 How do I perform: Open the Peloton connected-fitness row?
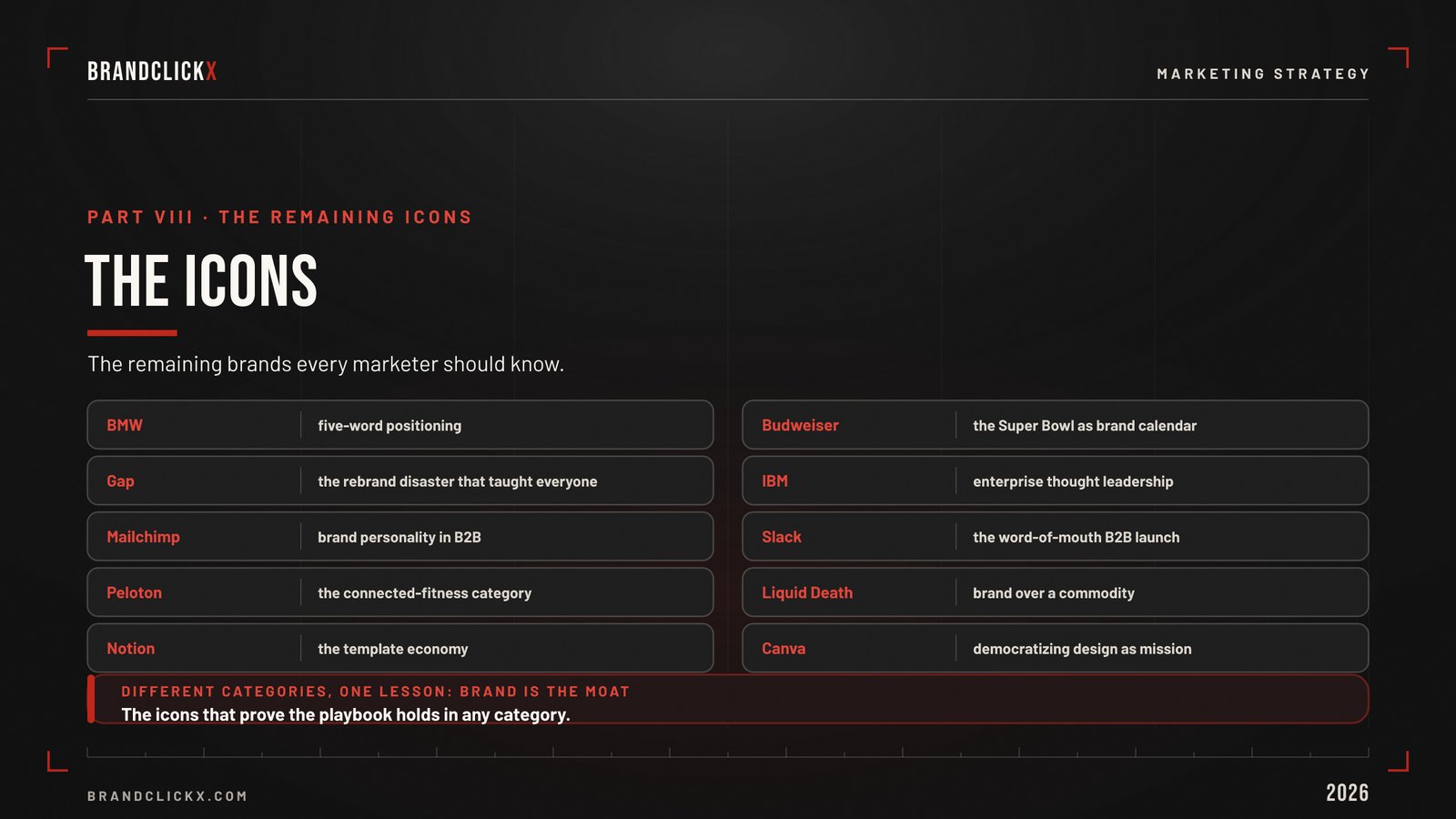400,592
